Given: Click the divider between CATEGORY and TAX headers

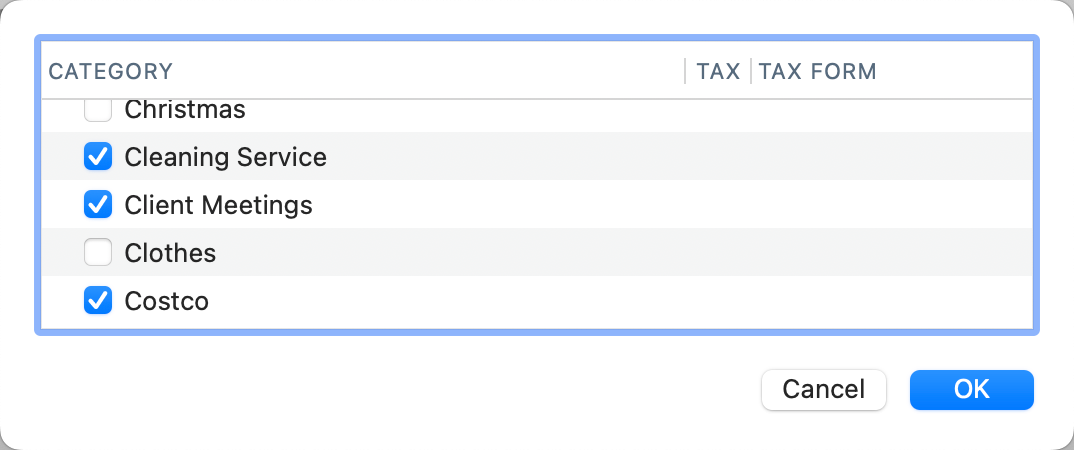Looking at the screenshot, I should pyautogui.click(x=685, y=72).
